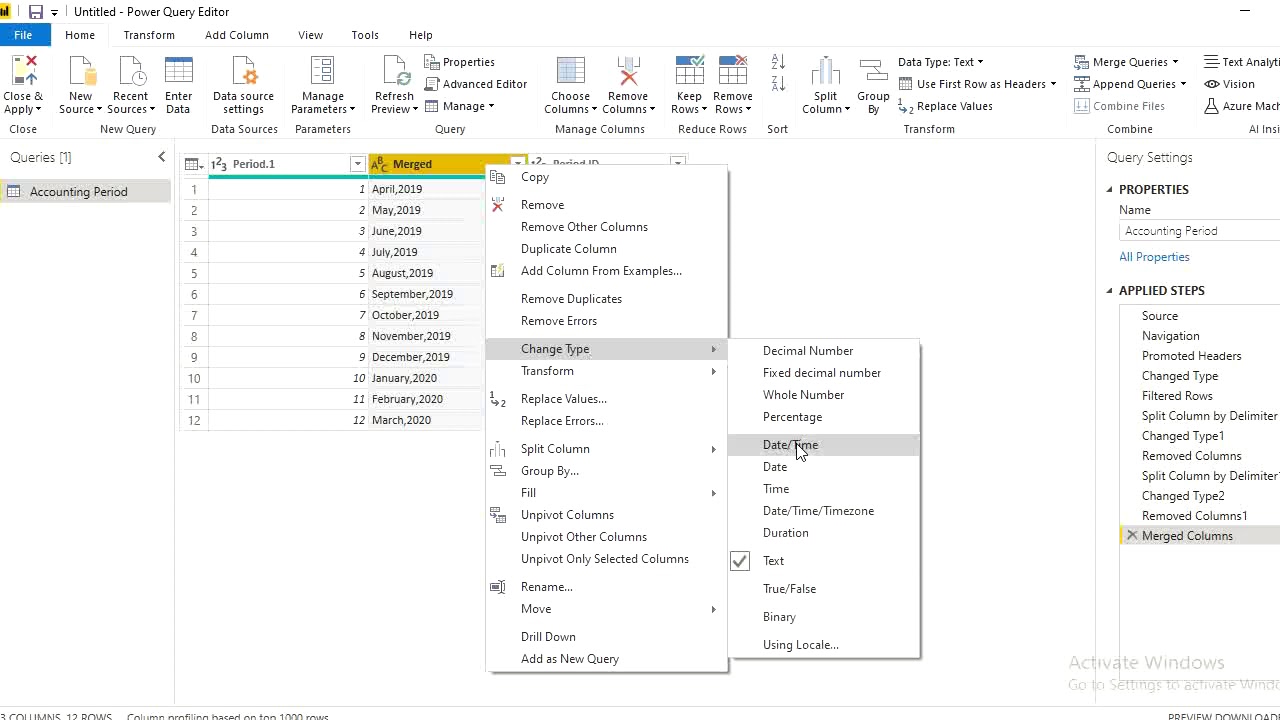Delete the Merged Columns step with X
Screen dimensions: 1280x720
pyautogui.click(x=1132, y=536)
